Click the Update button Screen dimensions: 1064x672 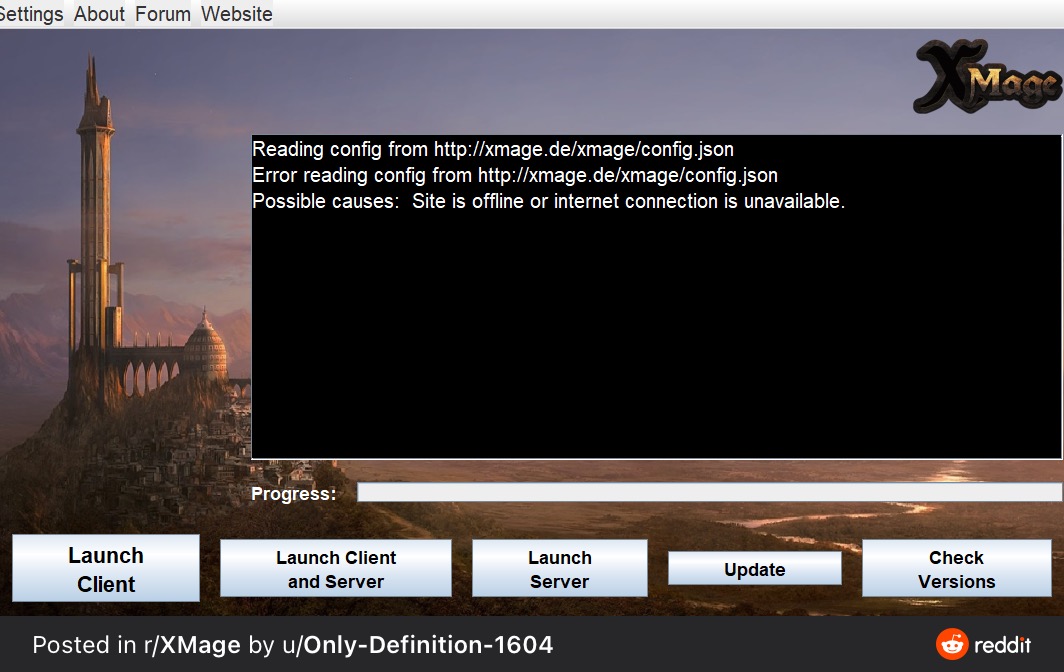pos(754,569)
